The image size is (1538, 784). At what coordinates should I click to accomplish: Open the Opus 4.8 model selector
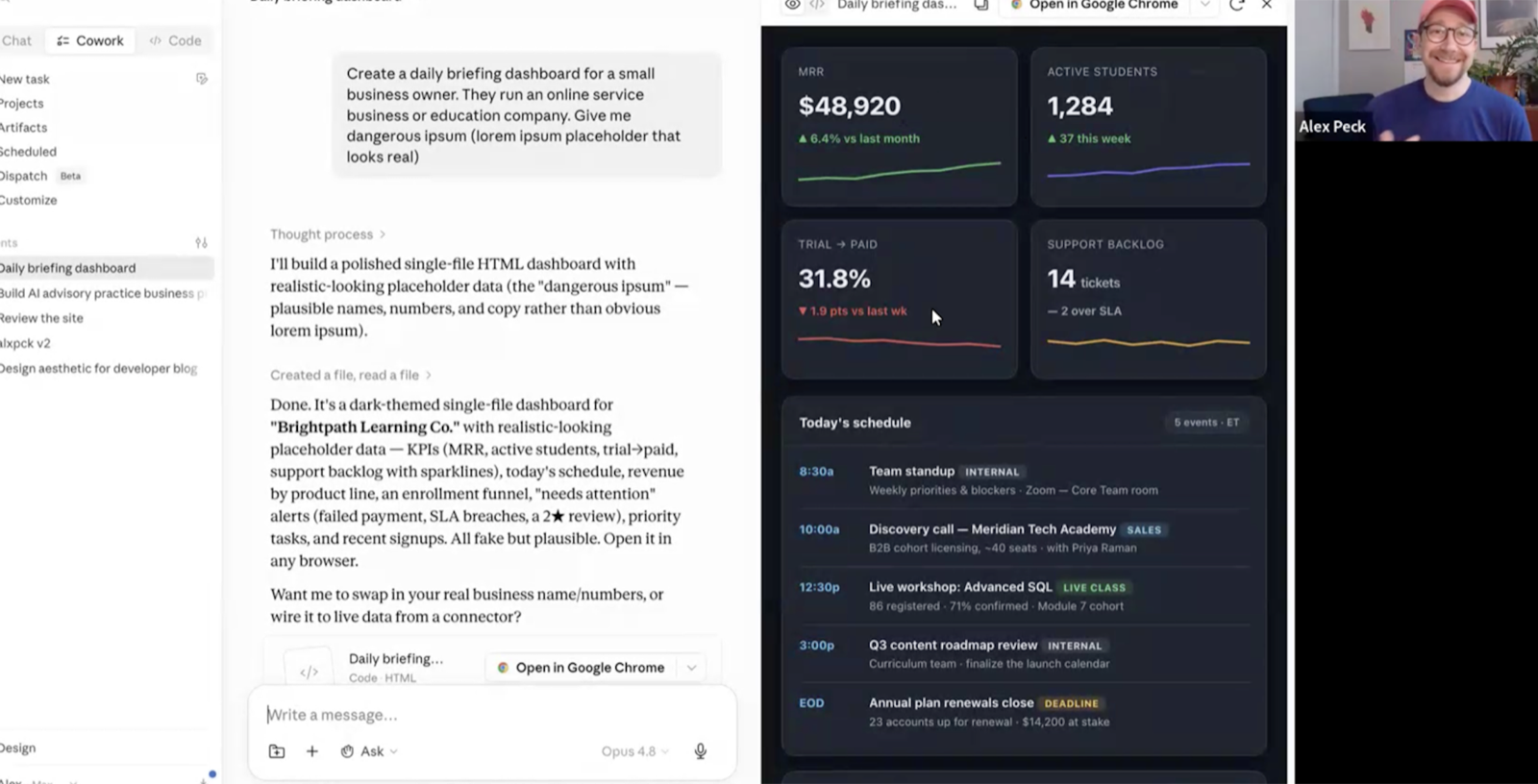click(634, 751)
